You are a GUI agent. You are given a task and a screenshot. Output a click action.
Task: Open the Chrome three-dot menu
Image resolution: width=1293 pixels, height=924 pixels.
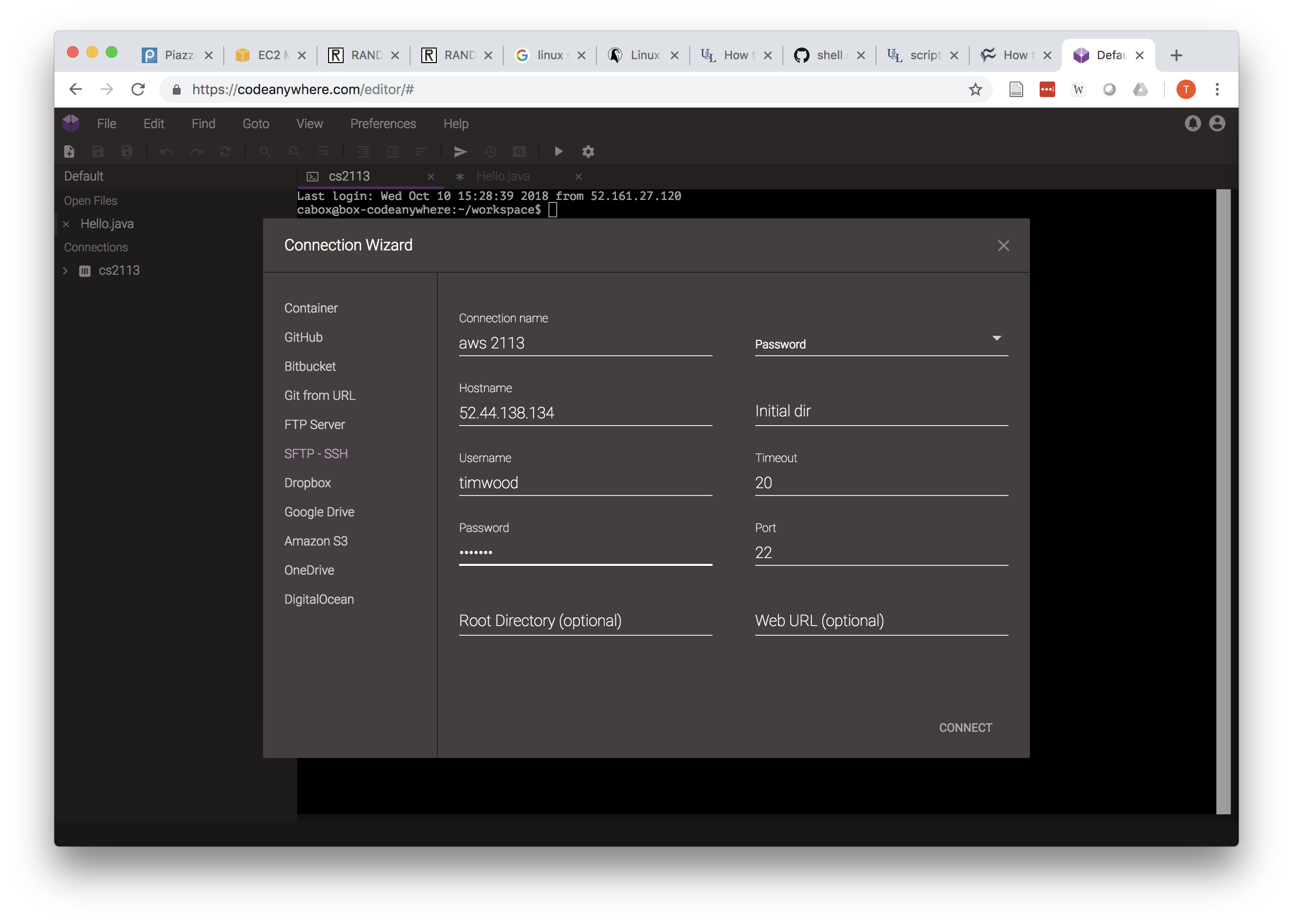coord(1217,89)
